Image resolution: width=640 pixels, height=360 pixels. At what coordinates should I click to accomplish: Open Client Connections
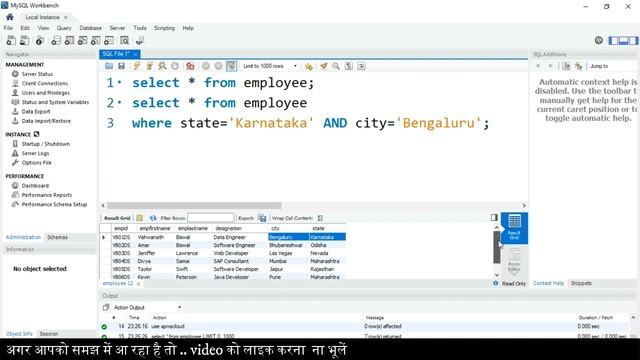coord(44,83)
